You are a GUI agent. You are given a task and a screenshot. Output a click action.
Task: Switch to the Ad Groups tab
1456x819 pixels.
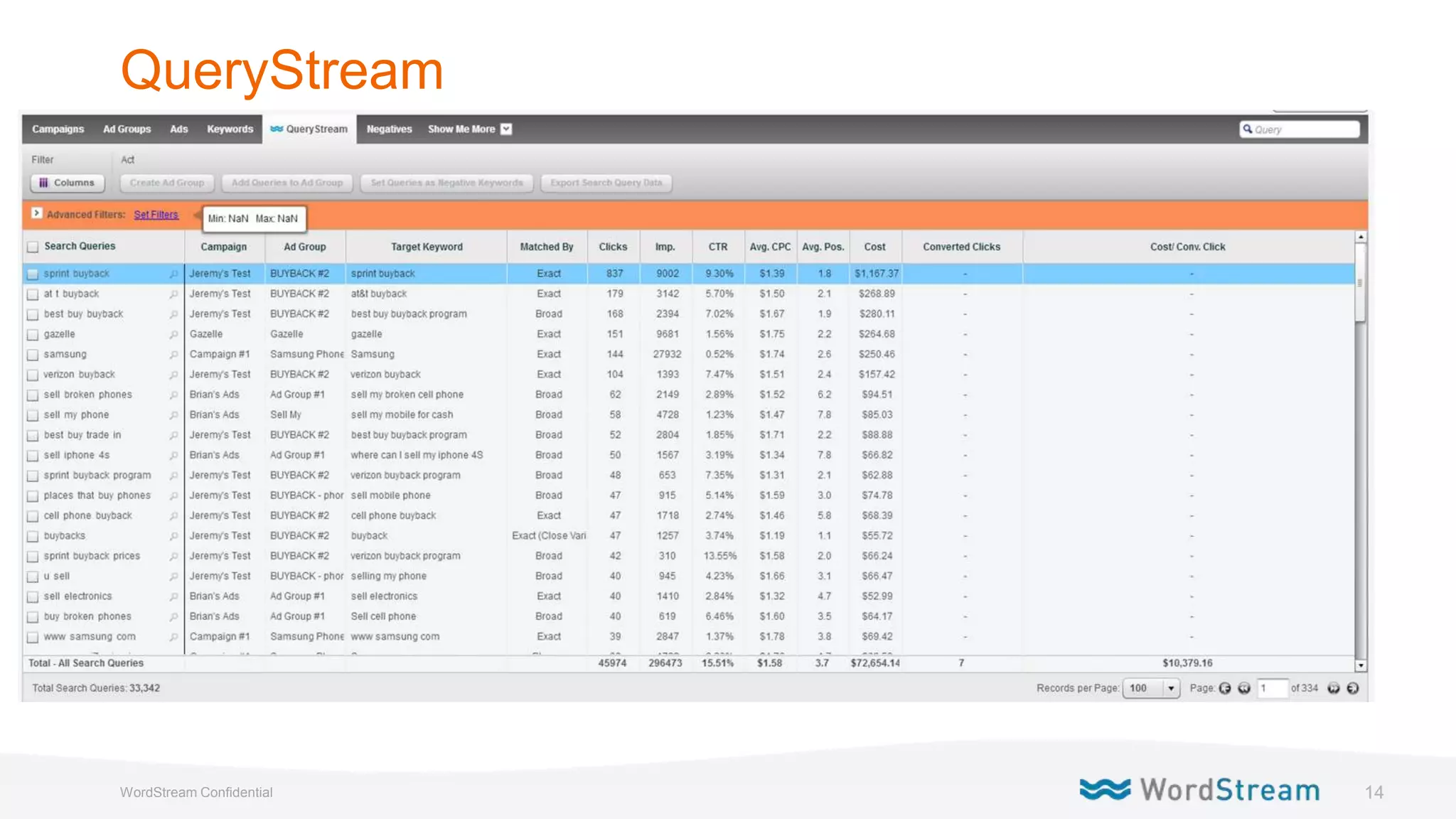pyautogui.click(x=127, y=129)
